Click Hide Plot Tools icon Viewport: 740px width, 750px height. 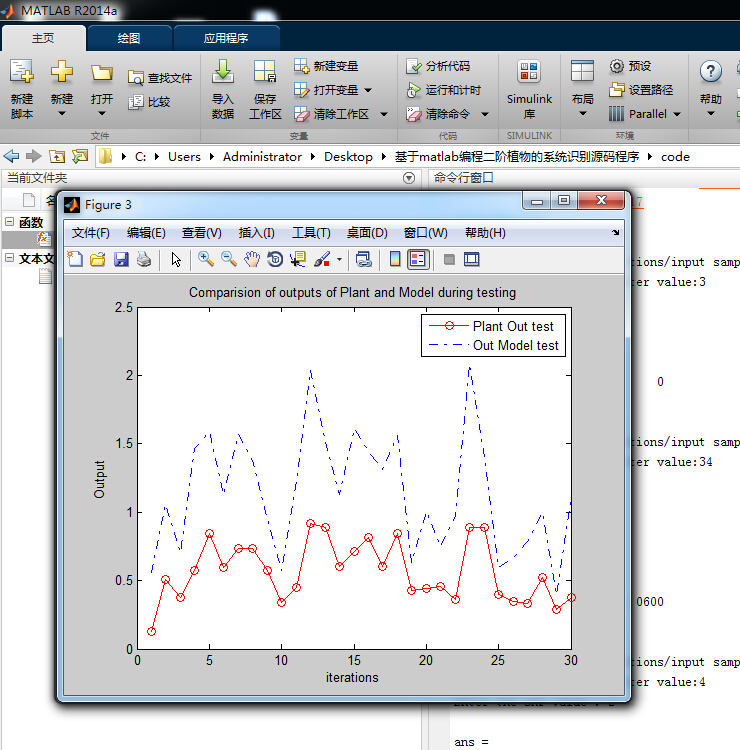pyautogui.click(x=449, y=260)
